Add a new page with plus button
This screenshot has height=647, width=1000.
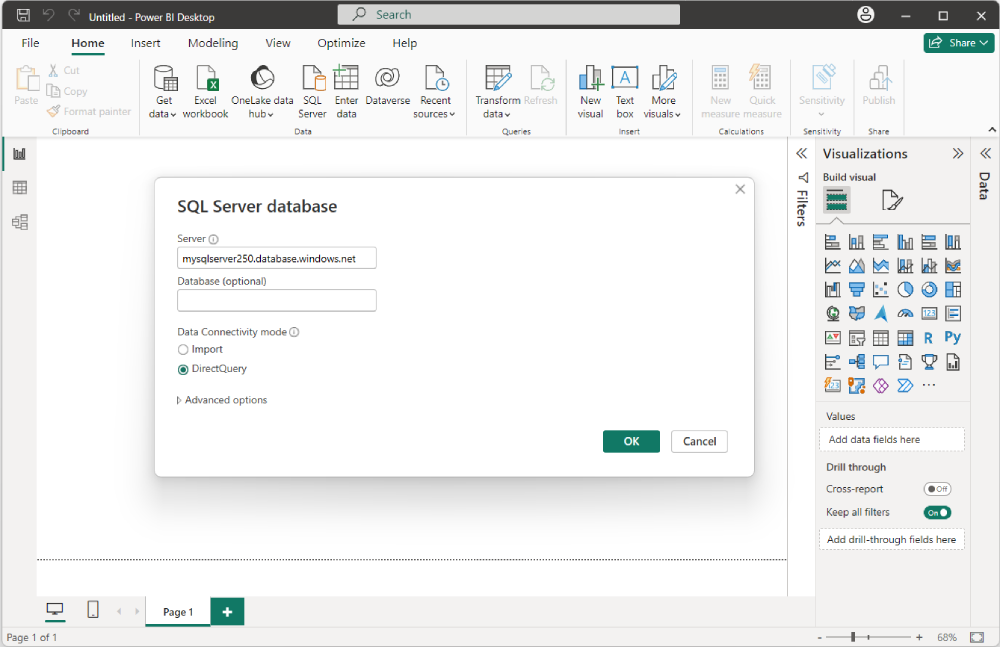tap(227, 612)
